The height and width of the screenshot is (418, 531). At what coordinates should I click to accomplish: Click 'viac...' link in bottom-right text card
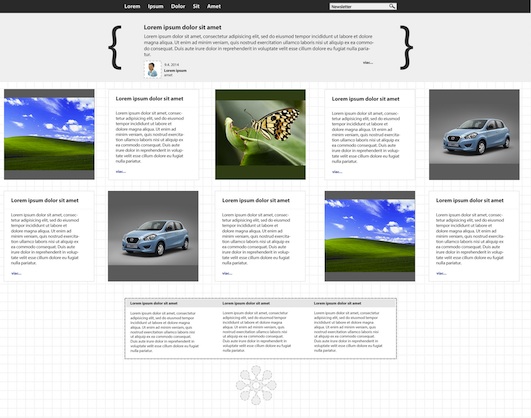point(441,273)
